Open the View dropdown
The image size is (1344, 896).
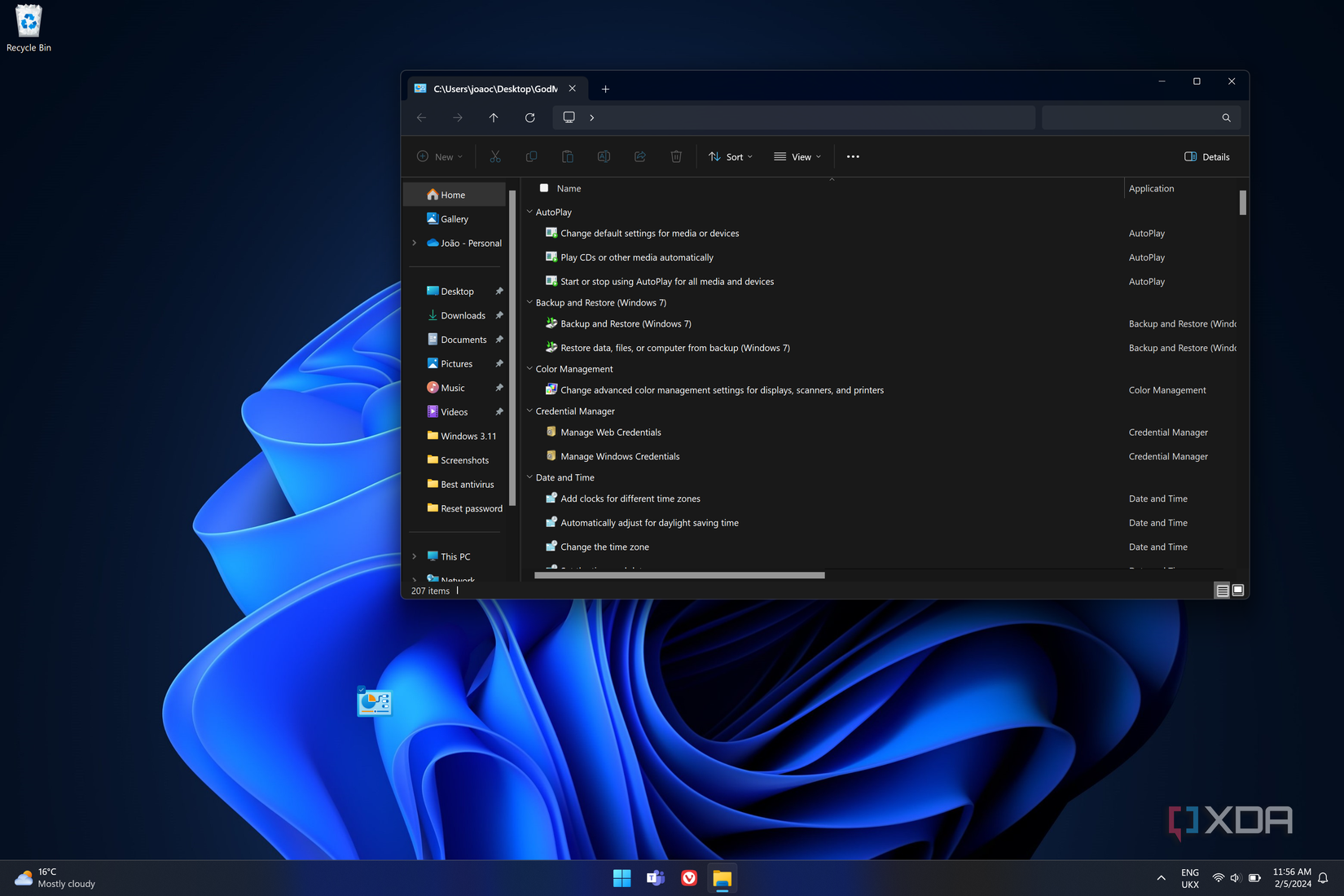coord(797,156)
